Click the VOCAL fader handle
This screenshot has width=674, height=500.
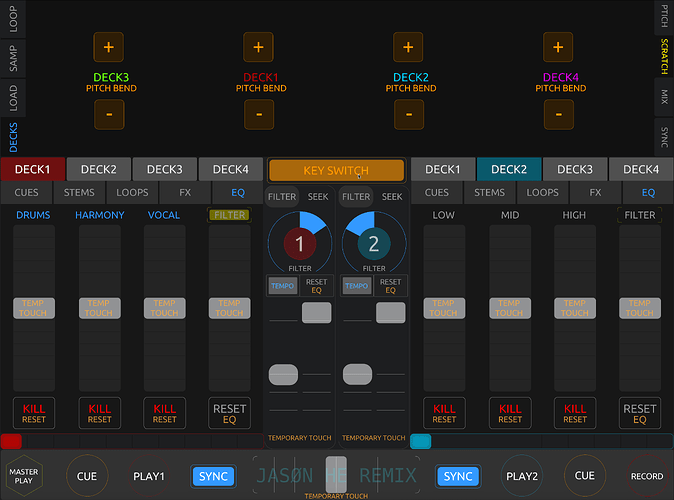click(164, 308)
